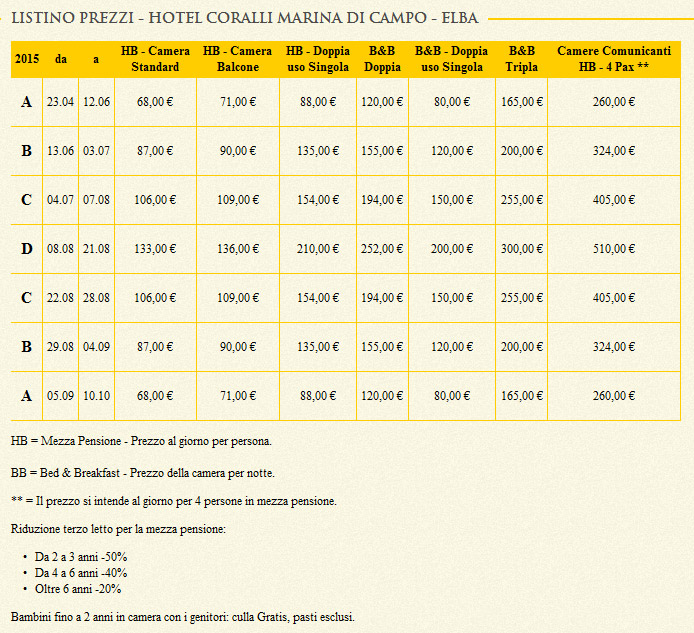Click the 'HB = Mezza Pensione' note line

pos(141,441)
